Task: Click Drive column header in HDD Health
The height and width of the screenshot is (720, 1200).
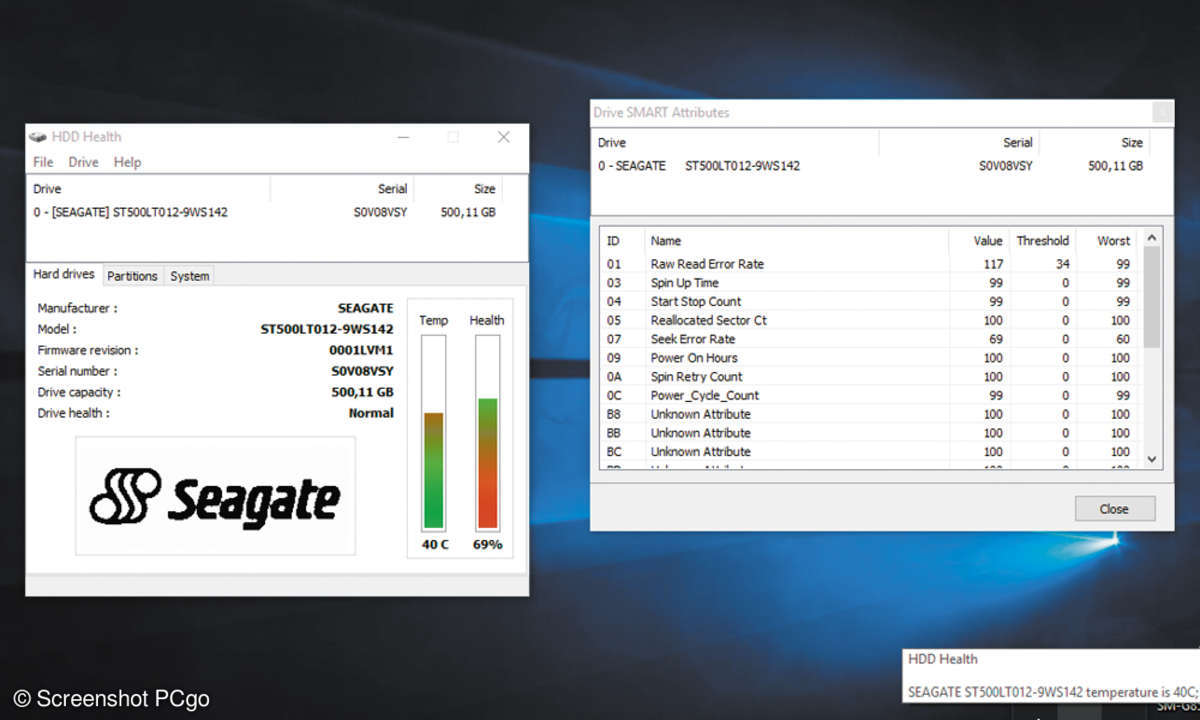Action: tap(149, 188)
